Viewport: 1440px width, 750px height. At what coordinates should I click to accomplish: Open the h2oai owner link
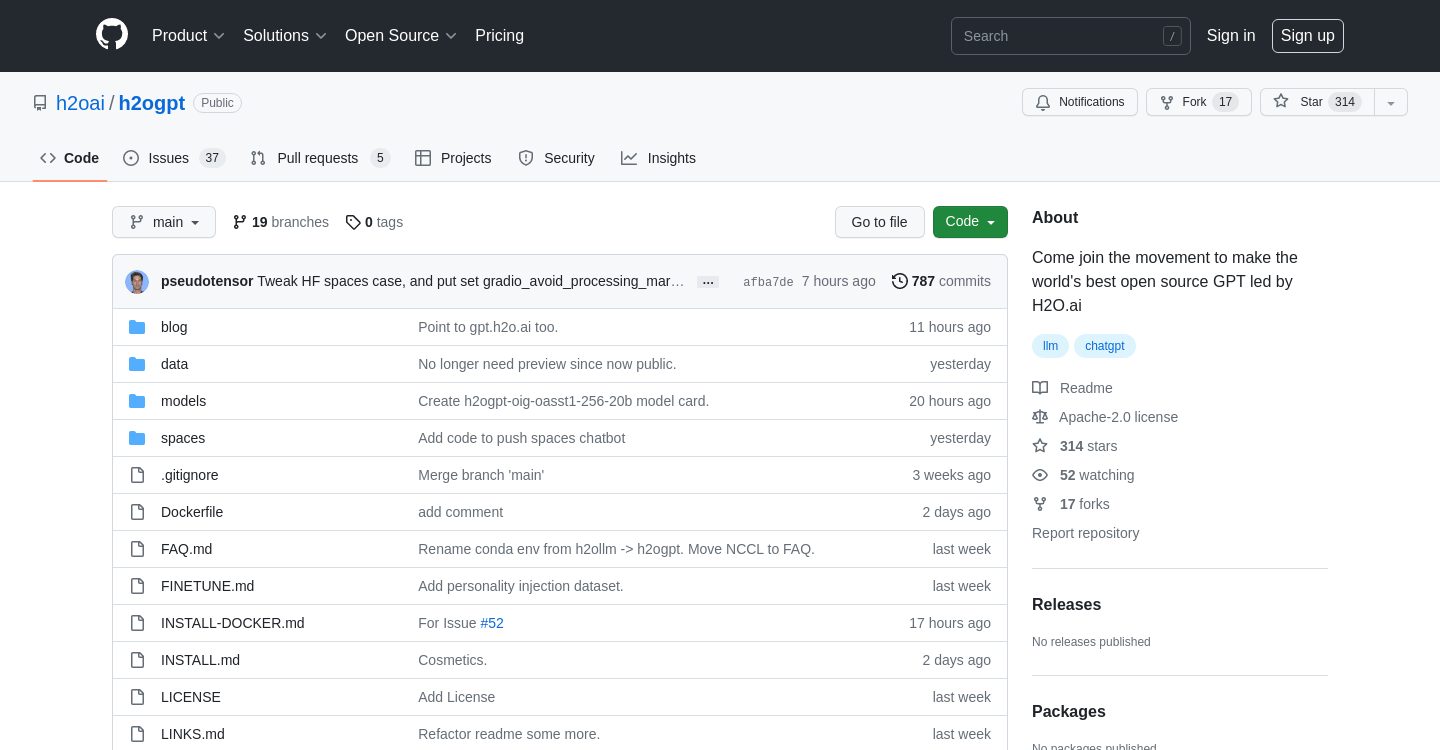point(80,103)
